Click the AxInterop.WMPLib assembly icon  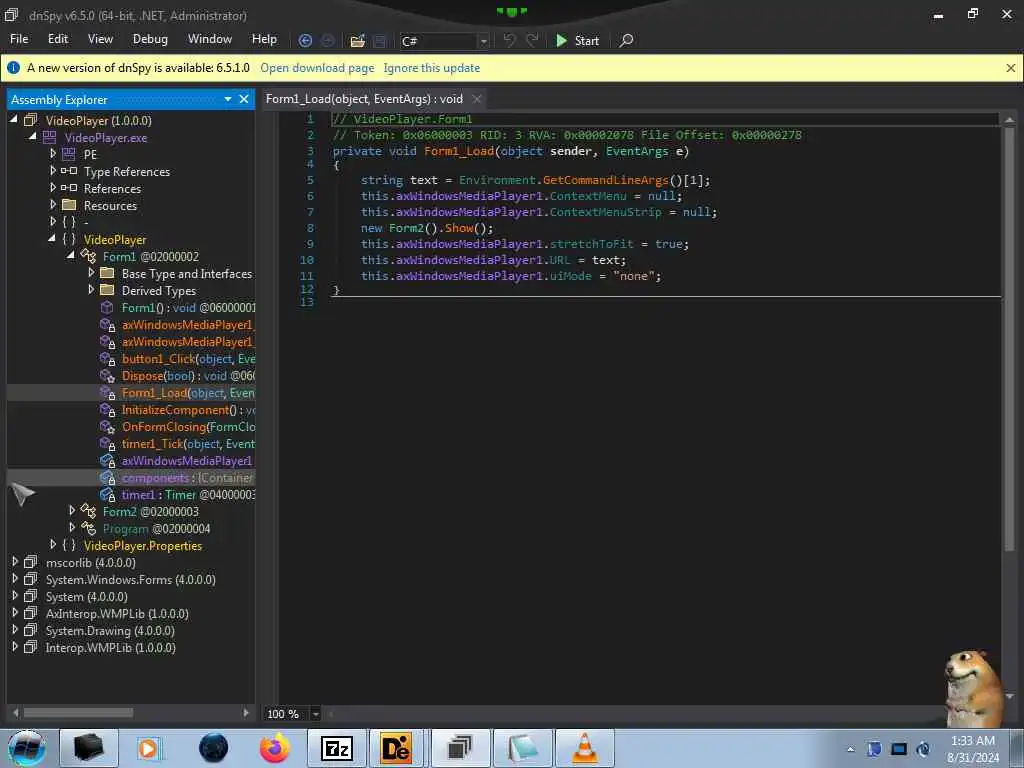click(x=31, y=613)
